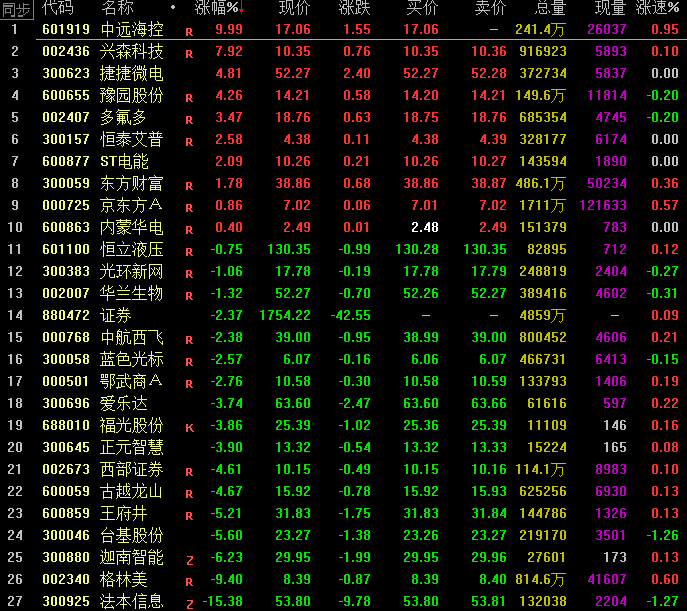
Task: Select stock code 300880
Action: [x=66, y=557]
